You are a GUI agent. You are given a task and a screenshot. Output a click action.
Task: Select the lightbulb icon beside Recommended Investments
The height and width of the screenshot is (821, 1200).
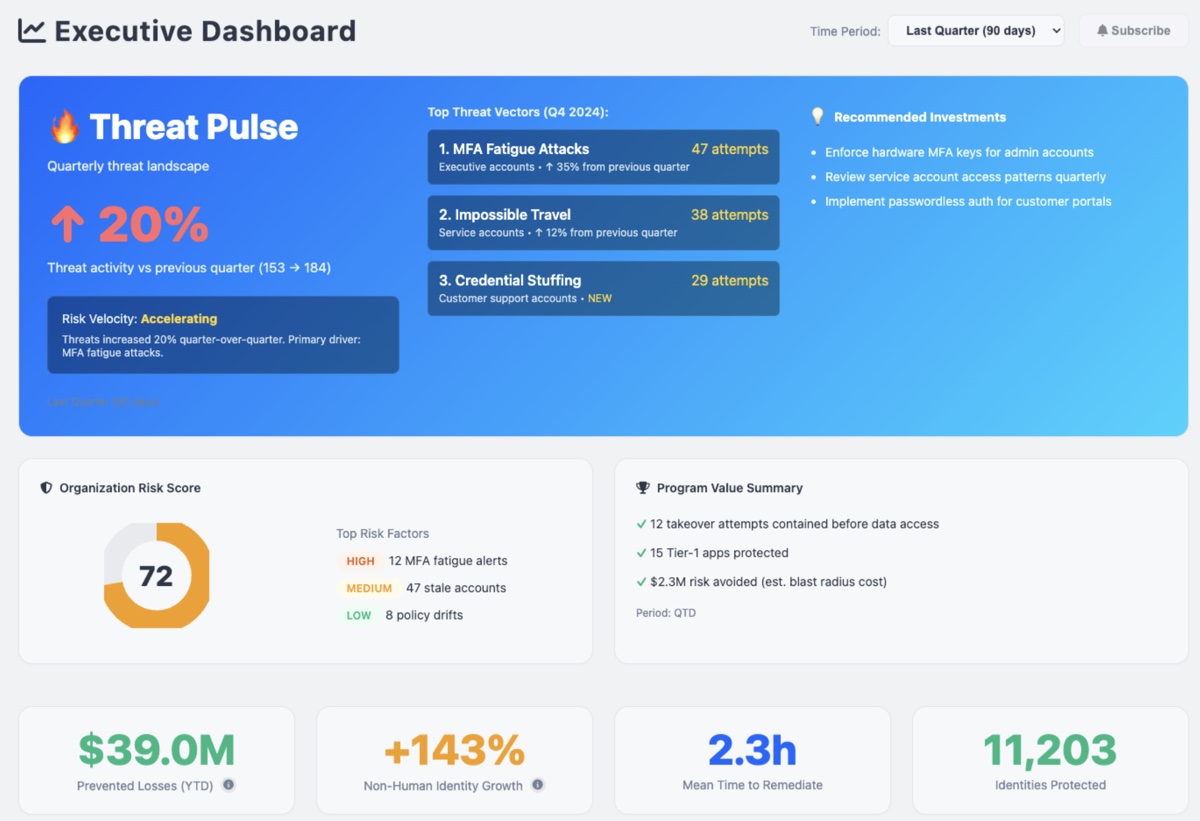tap(817, 116)
